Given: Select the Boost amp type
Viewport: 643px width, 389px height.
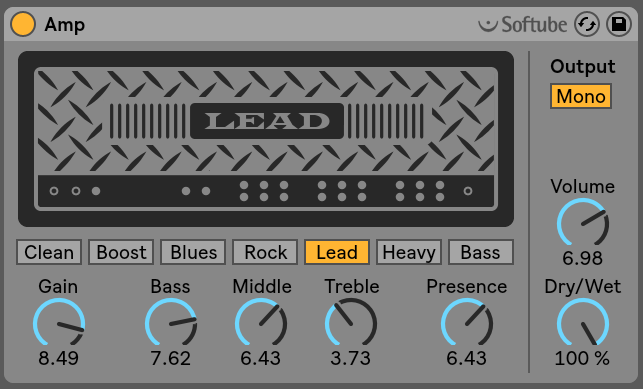Looking at the screenshot, I should (x=121, y=252).
